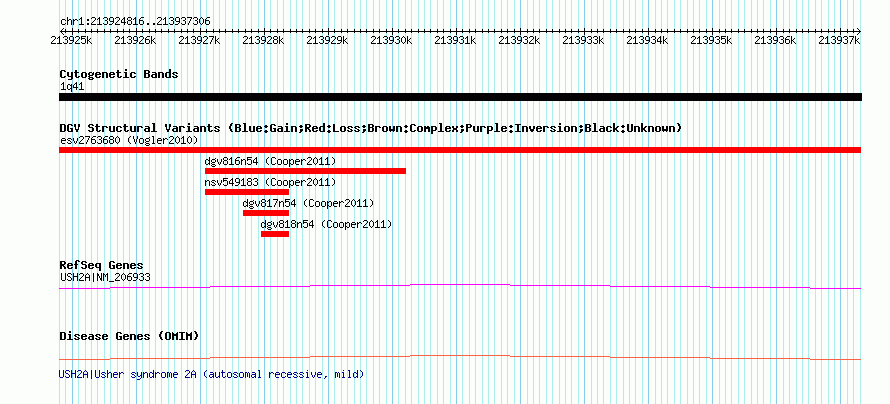The image size is (890, 404).
Task: Click ruler position 213933k
Action: (583, 40)
